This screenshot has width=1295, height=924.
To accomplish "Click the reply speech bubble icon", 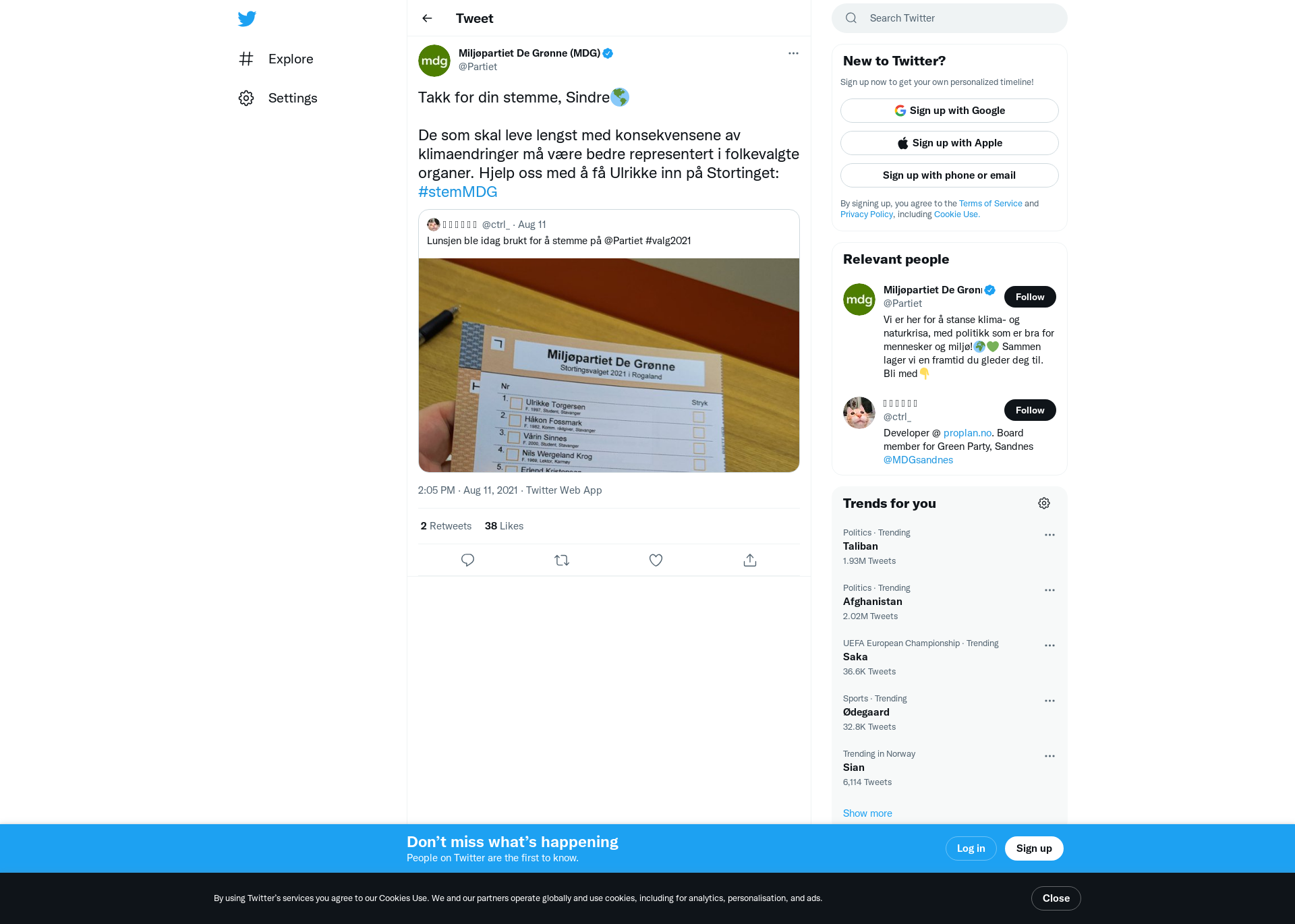I will point(467,560).
